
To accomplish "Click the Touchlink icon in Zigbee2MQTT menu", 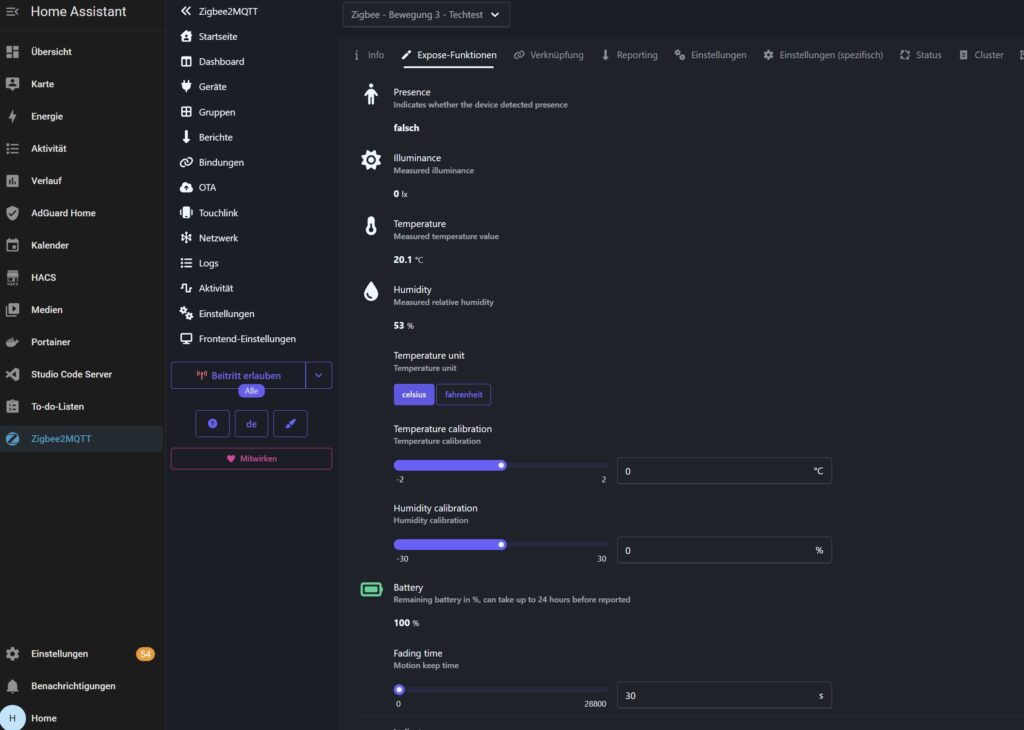I will 186,213.
